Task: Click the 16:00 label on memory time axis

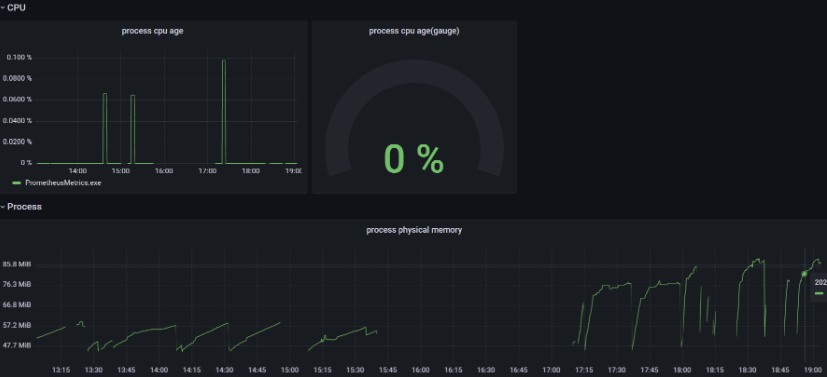Action: (x=420, y=370)
